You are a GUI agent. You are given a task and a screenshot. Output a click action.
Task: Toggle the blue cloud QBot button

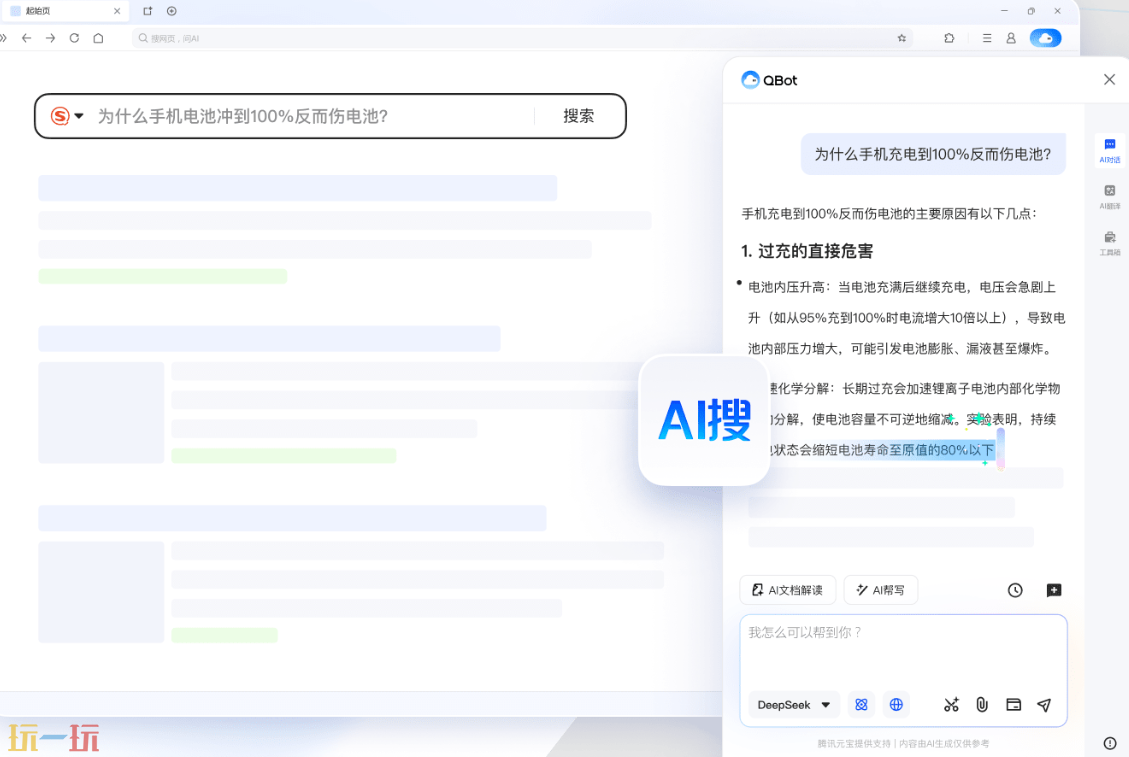pyautogui.click(x=1045, y=38)
